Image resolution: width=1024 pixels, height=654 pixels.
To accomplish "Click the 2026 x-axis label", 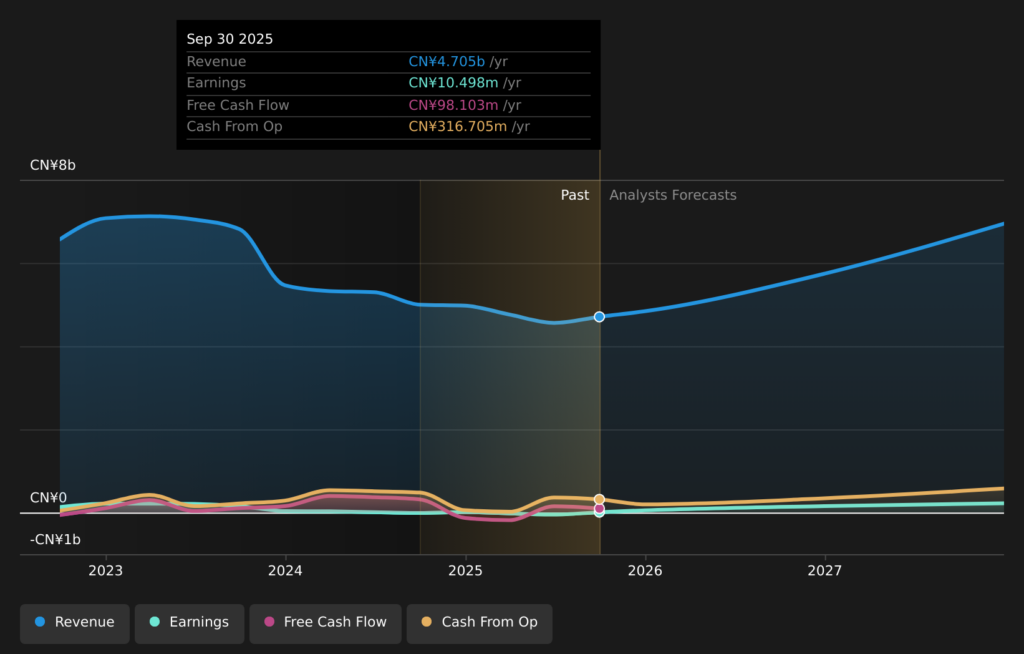I will (x=645, y=571).
